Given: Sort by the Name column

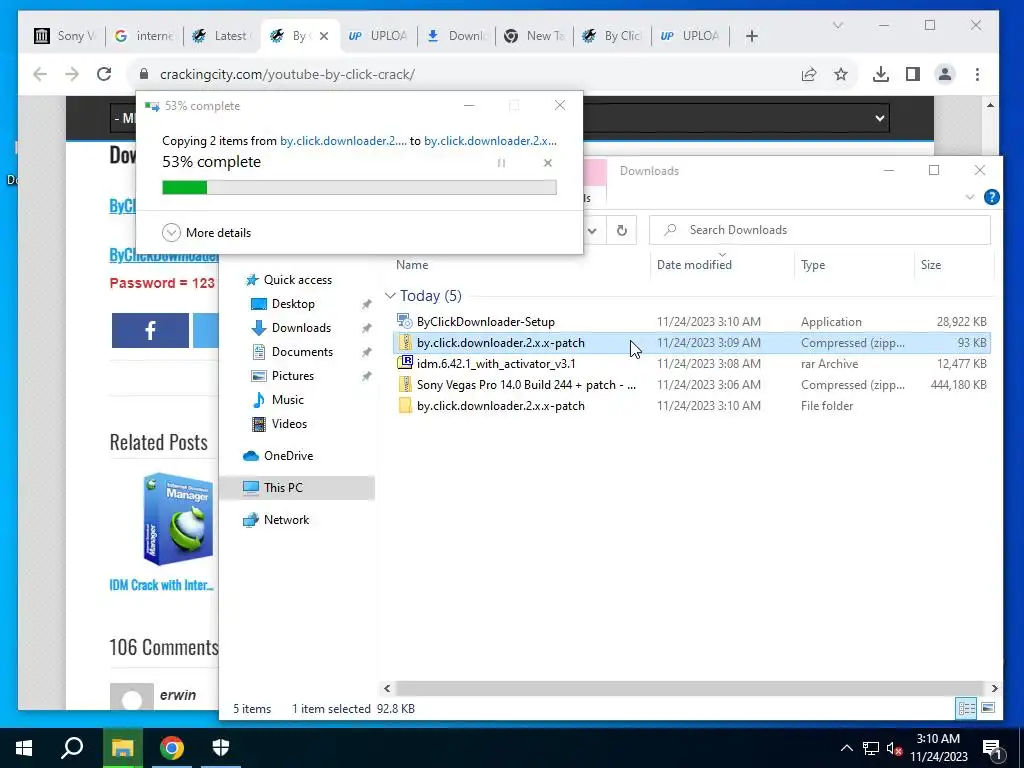Looking at the screenshot, I should click(412, 264).
